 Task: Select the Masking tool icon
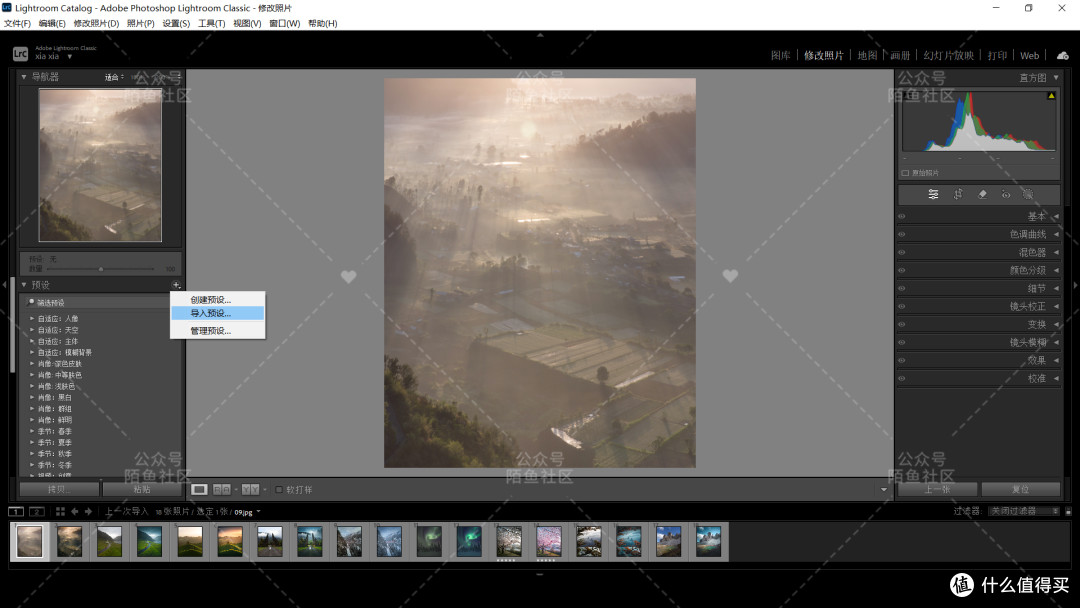tap(1028, 194)
